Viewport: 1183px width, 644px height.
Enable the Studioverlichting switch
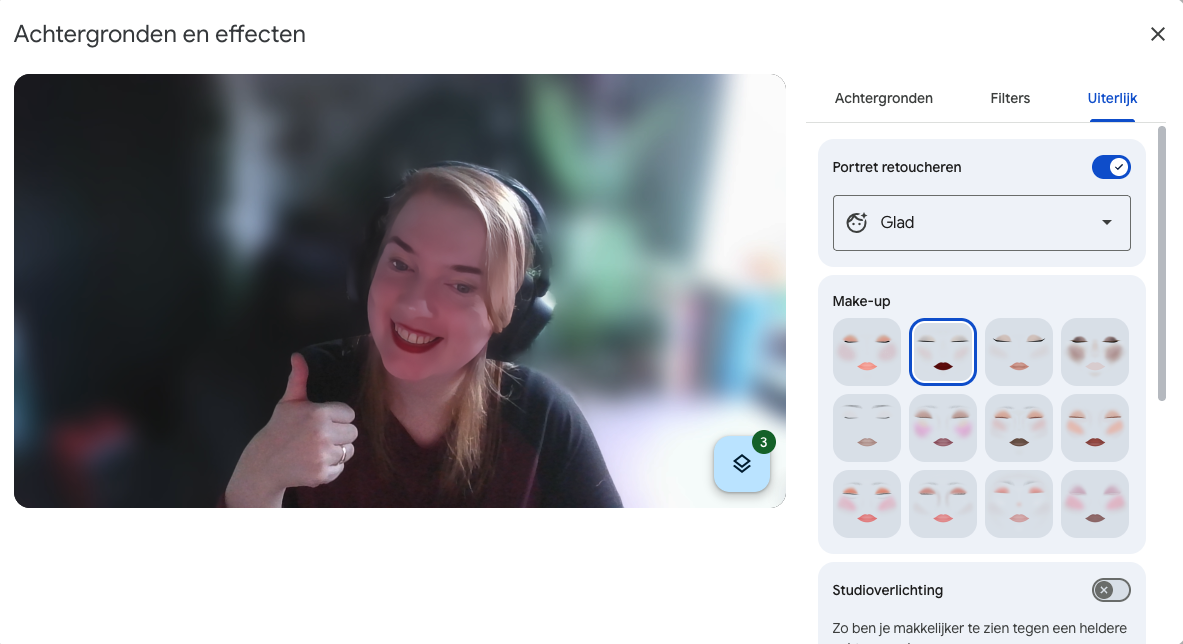tap(1110, 590)
